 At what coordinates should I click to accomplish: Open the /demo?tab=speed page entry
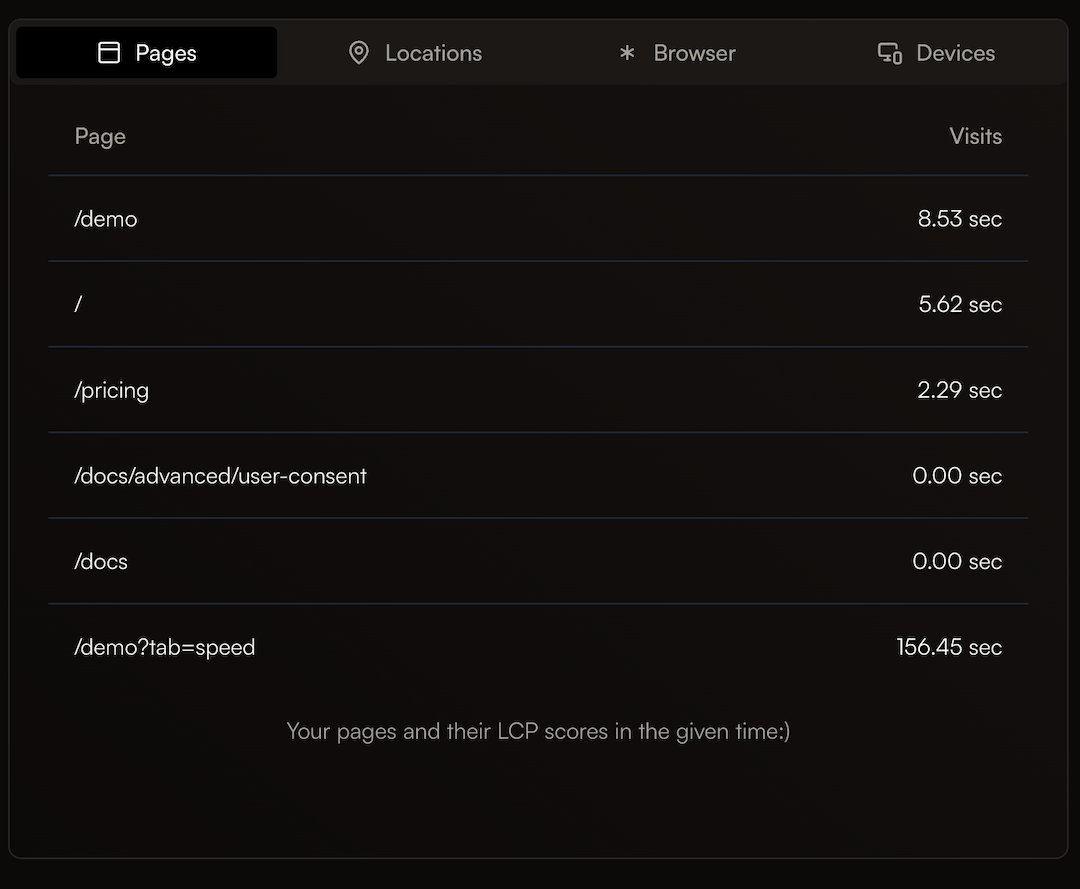(x=165, y=647)
